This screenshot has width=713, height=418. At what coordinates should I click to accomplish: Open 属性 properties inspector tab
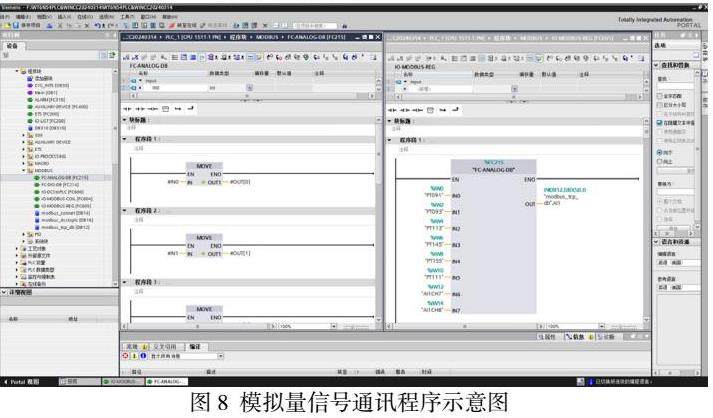click(x=547, y=337)
